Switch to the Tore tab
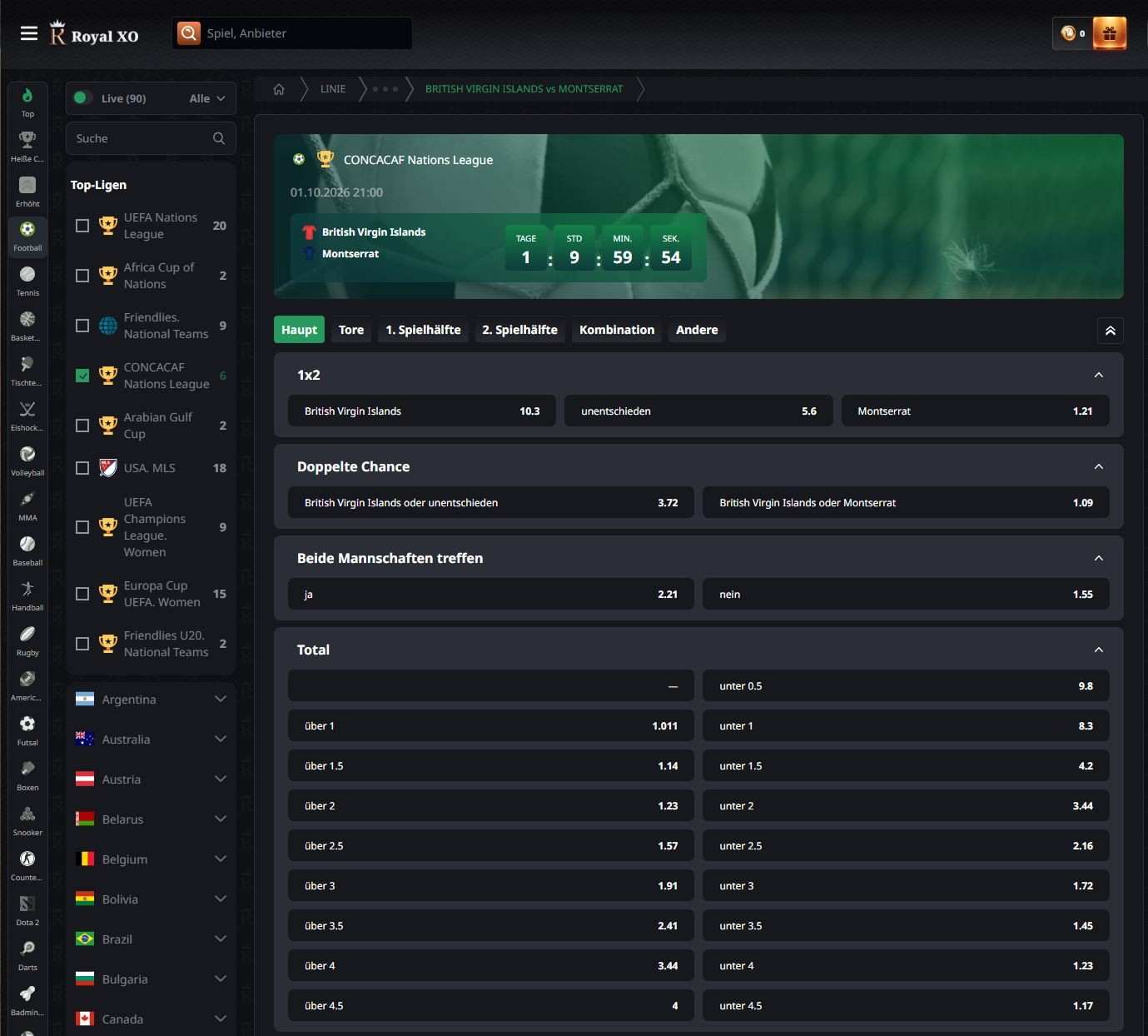The image size is (1148, 1036). 351,331
